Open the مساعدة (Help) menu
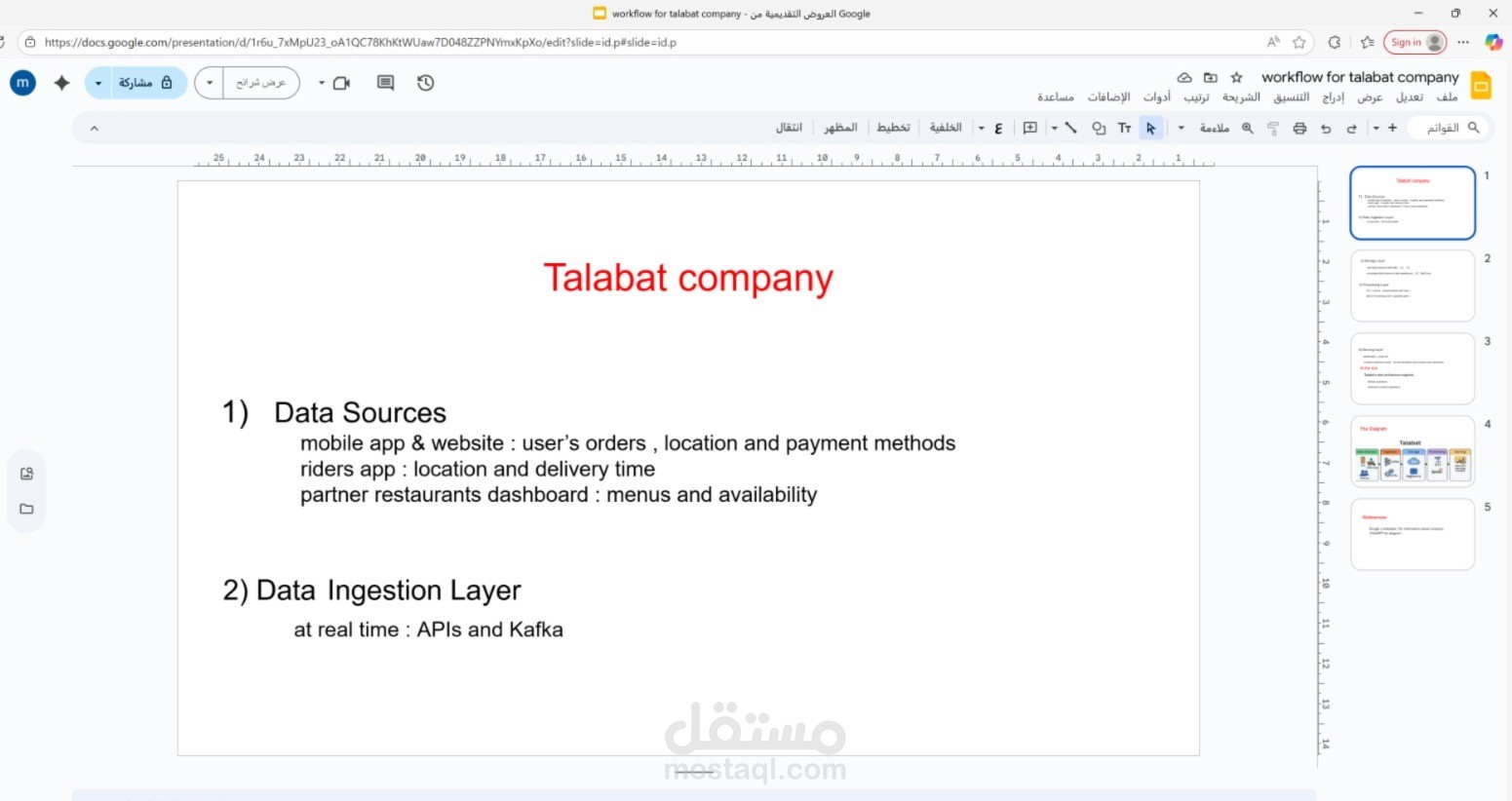The width and height of the screenshot is (1512, 801). [1056, 97]
